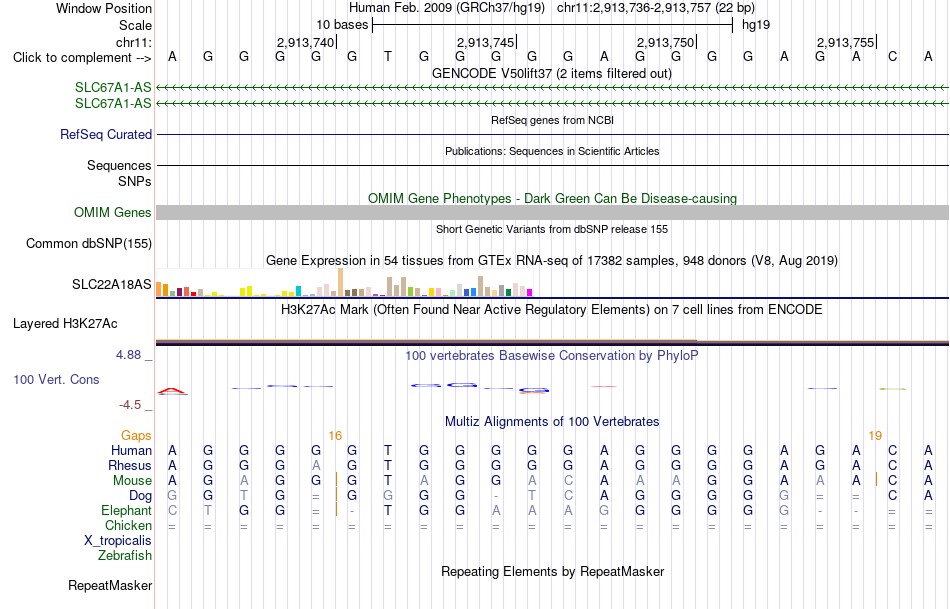Open the OMIM Genes track label
950x609 pixels.
(x=112, y=213)
